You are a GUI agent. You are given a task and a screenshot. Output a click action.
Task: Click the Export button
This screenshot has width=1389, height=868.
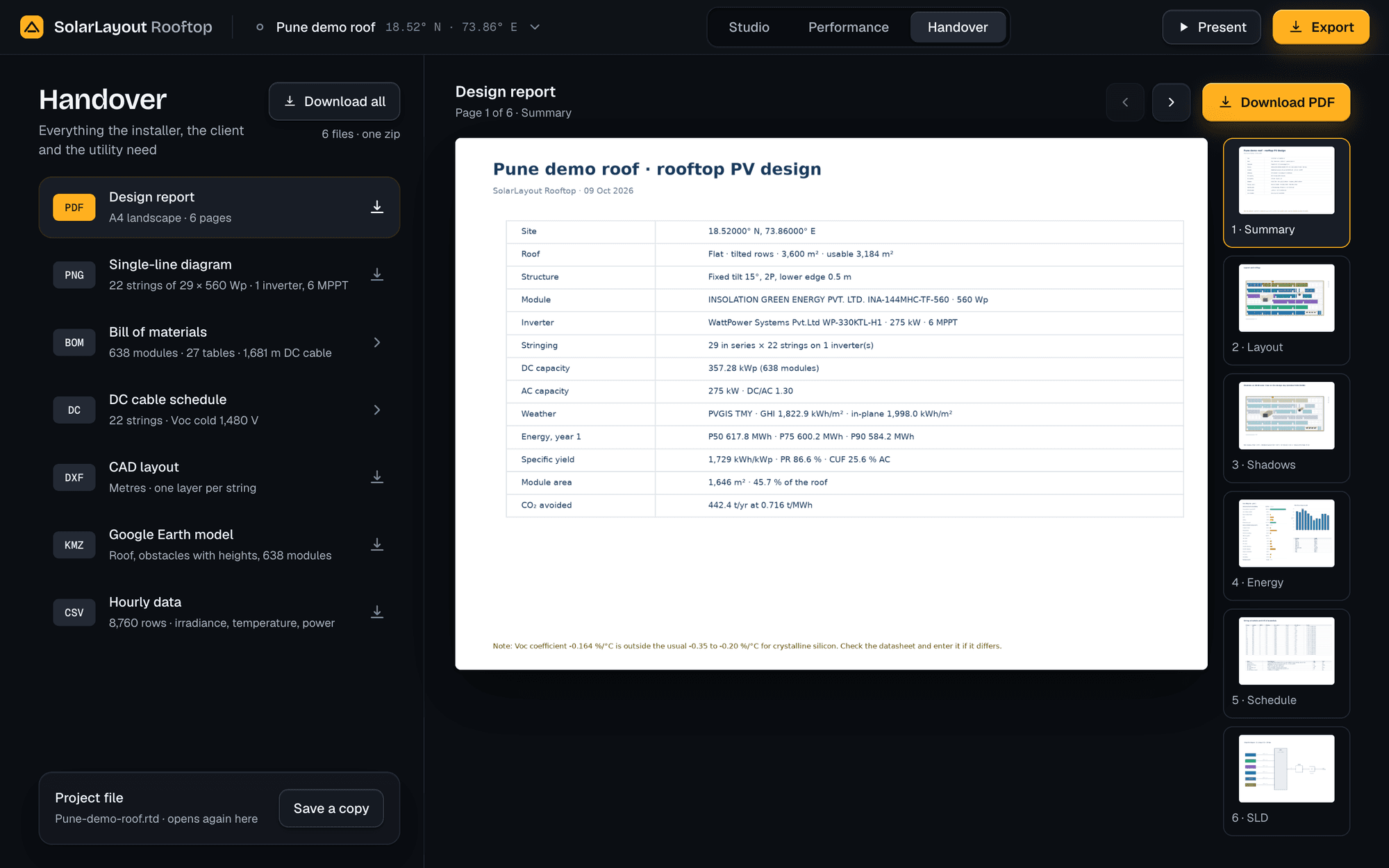1321,27
